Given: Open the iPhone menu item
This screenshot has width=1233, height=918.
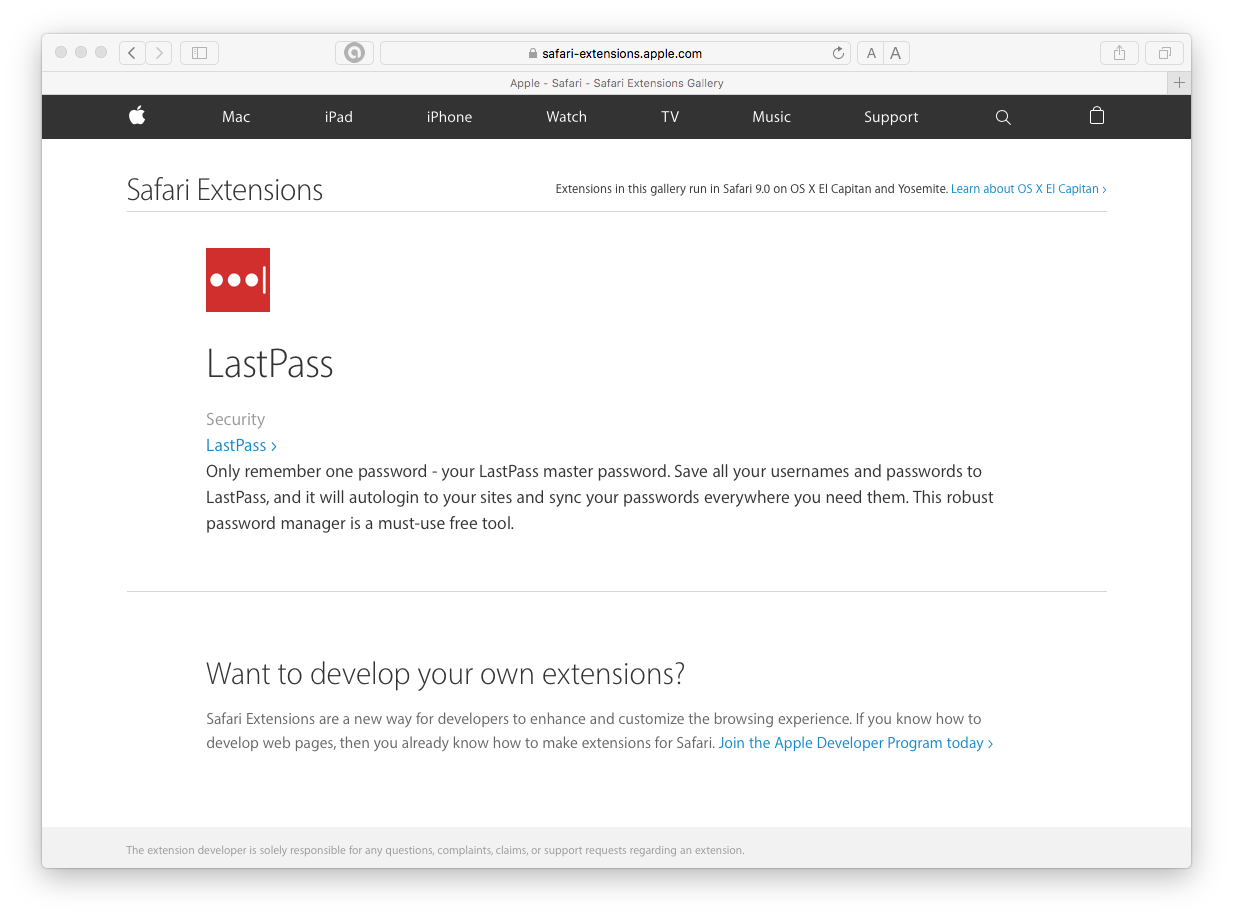Looking at the screenshot, I should (449, 117).
